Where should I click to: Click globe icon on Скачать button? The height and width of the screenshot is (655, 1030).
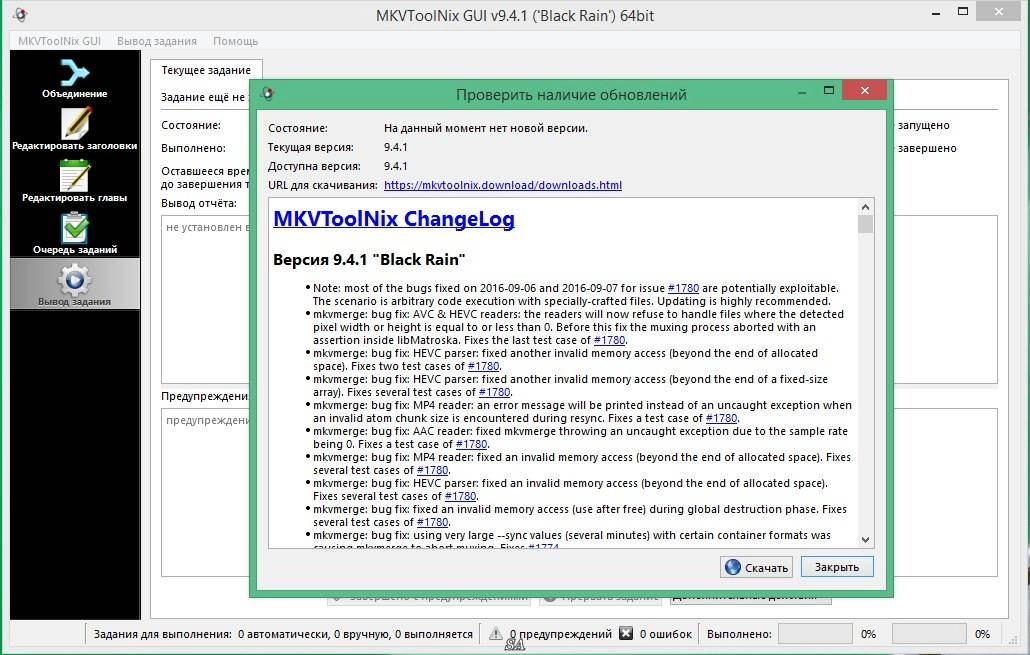733,567
